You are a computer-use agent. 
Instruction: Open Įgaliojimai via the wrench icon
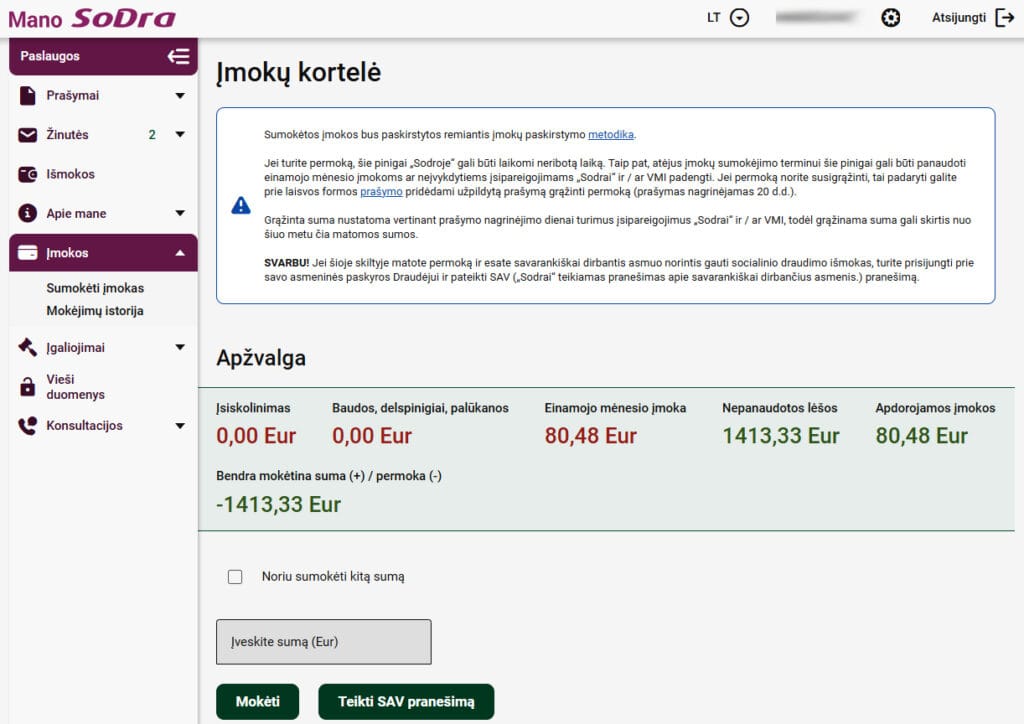(25, 347)
